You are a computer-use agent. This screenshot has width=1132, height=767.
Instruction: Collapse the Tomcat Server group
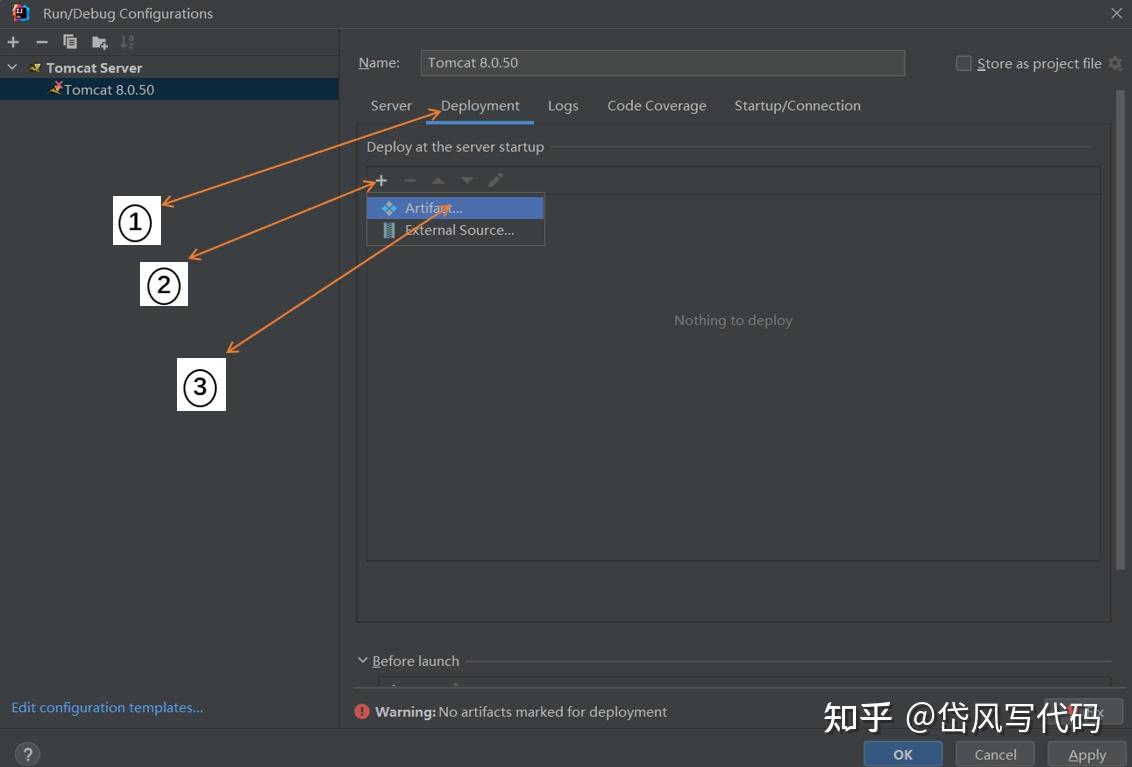pos(13,67)
